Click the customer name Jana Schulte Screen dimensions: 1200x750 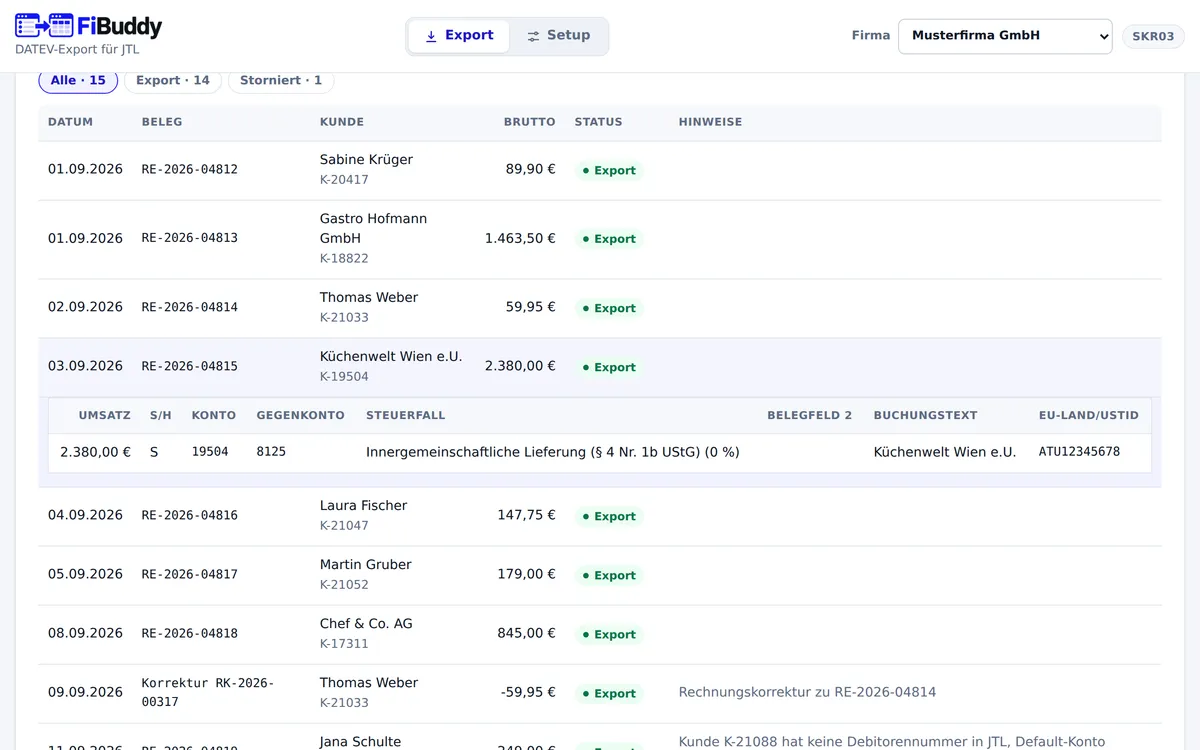(x=360, y=742)
